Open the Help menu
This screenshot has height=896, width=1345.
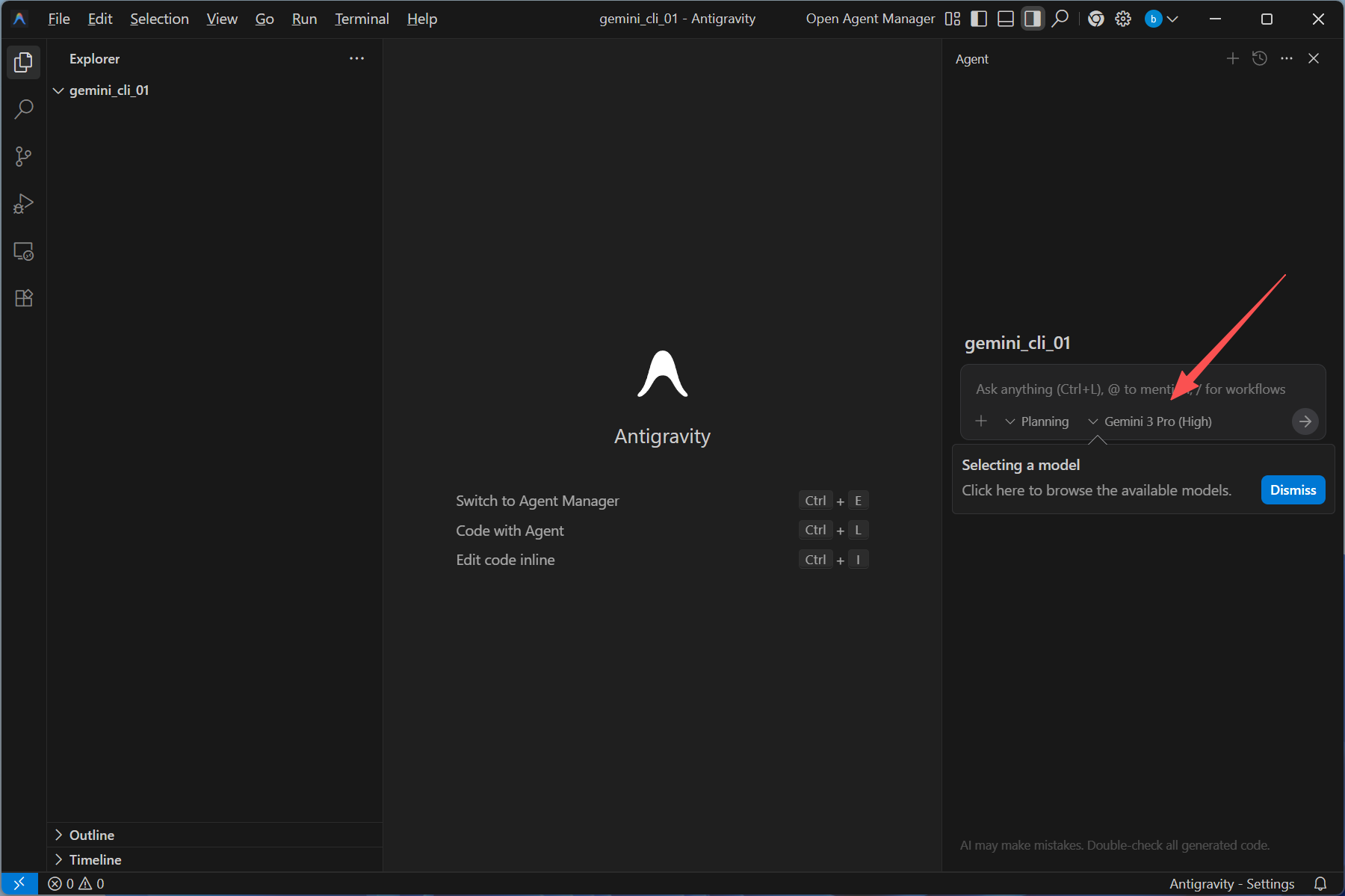(x=421, y=19)
